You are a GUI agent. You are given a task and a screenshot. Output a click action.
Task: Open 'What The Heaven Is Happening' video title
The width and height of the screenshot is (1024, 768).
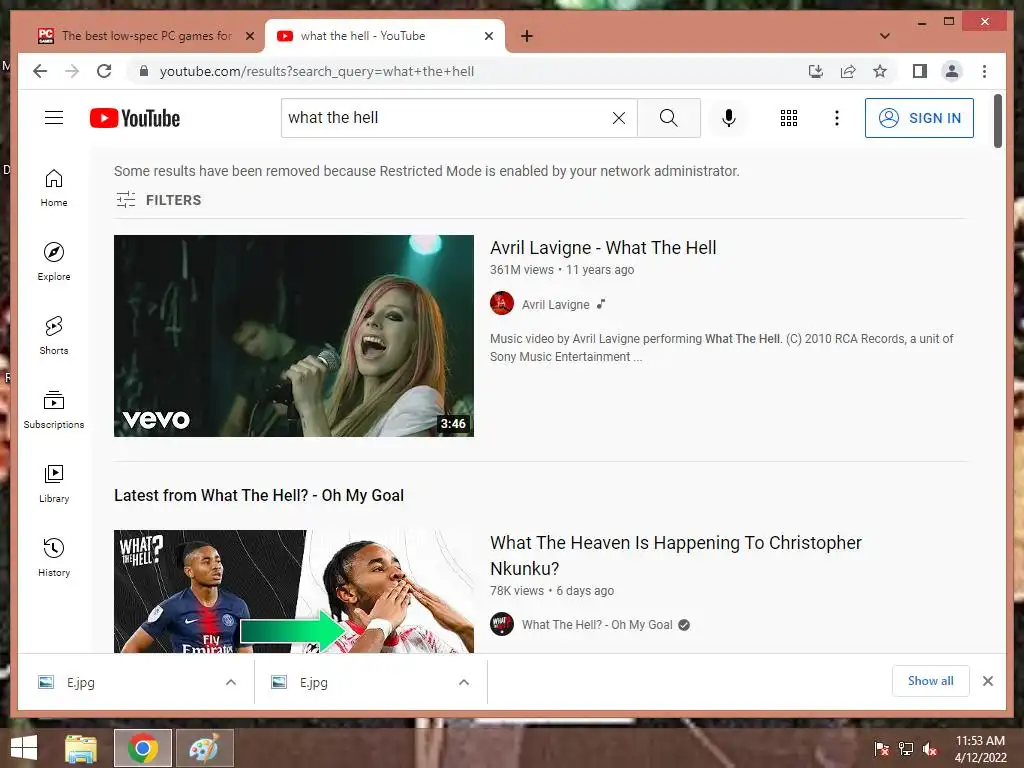click(x=675, y=555)
